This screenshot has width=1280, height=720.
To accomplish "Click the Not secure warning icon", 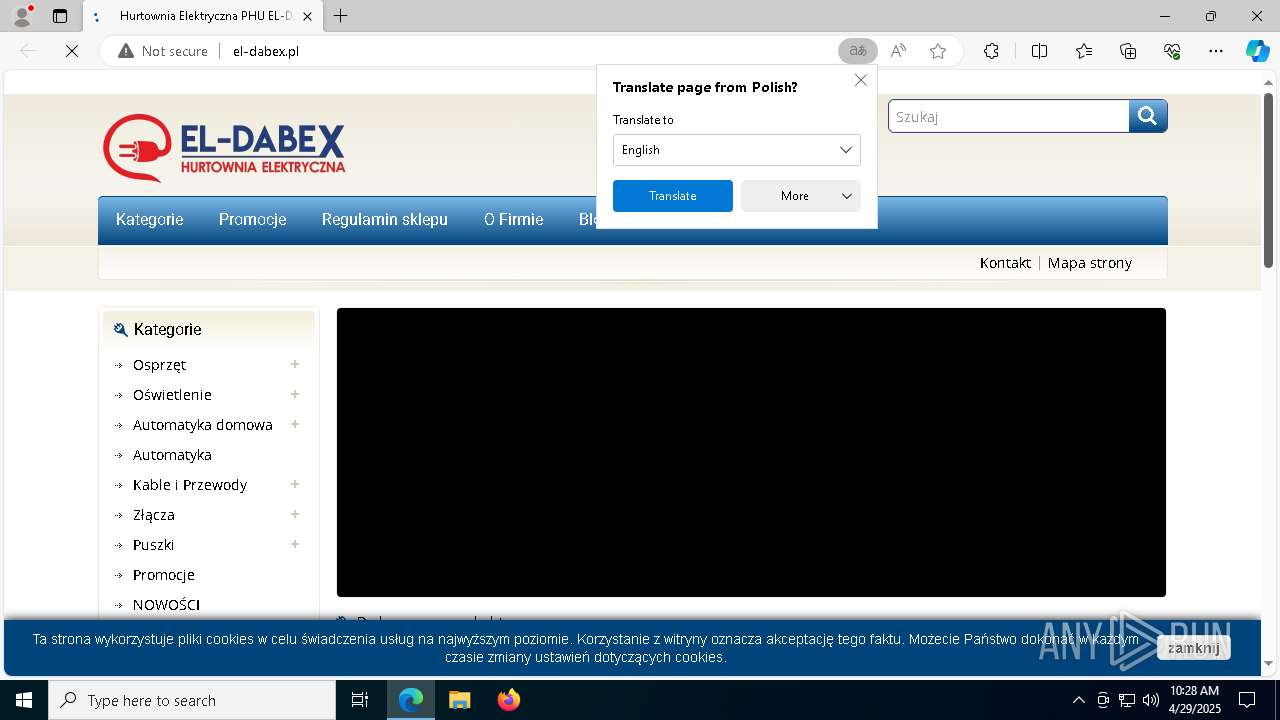I will [x=126, y=51].
